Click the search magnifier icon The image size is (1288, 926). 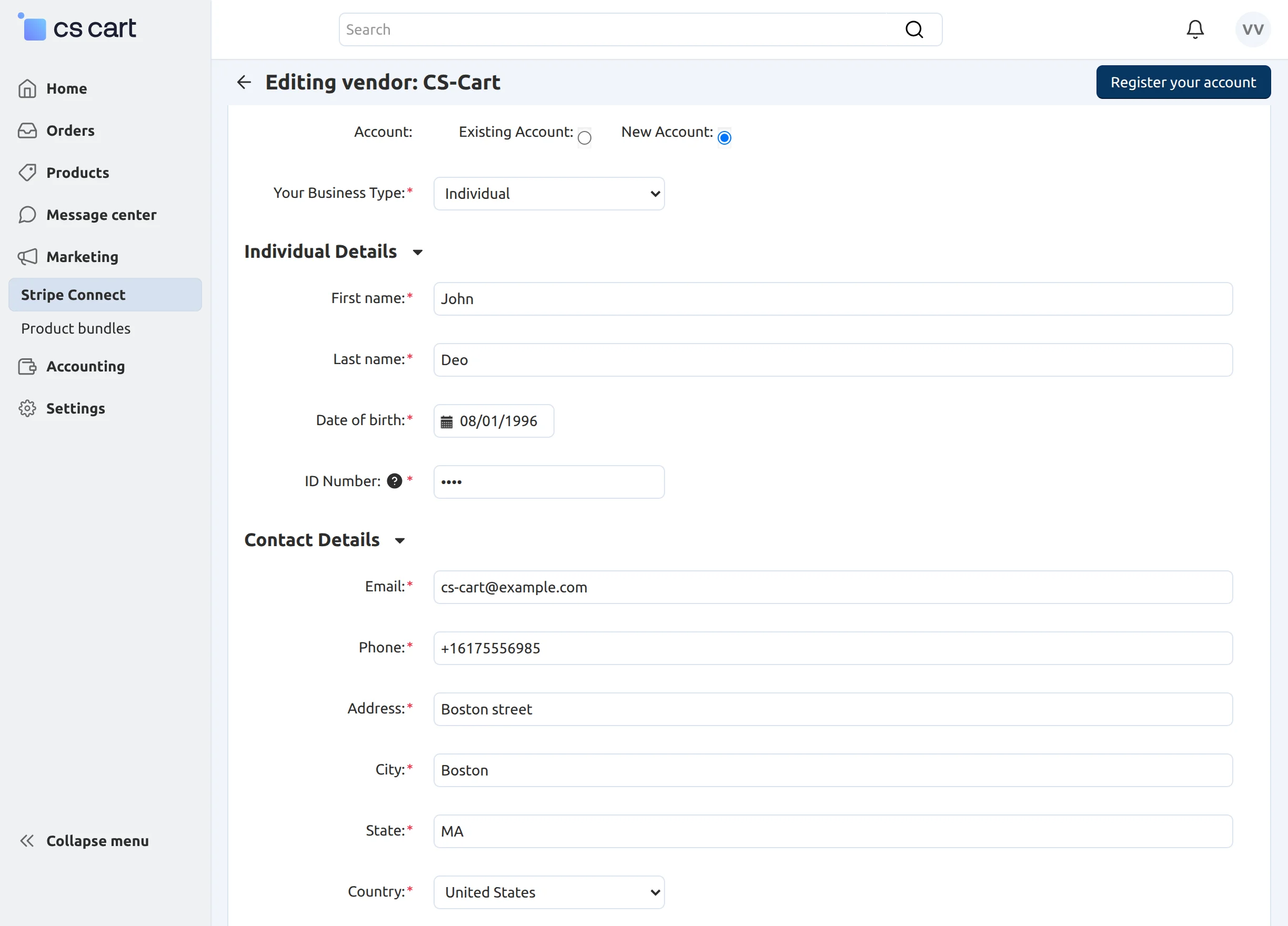pyautogui.click(x=914, y=29)
